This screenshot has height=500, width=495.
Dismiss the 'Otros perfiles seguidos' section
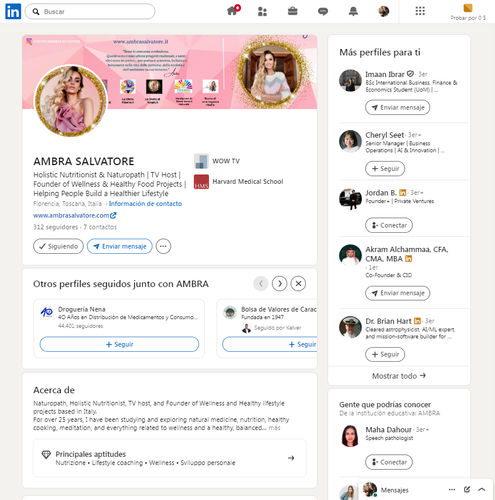tap(298, 284)
